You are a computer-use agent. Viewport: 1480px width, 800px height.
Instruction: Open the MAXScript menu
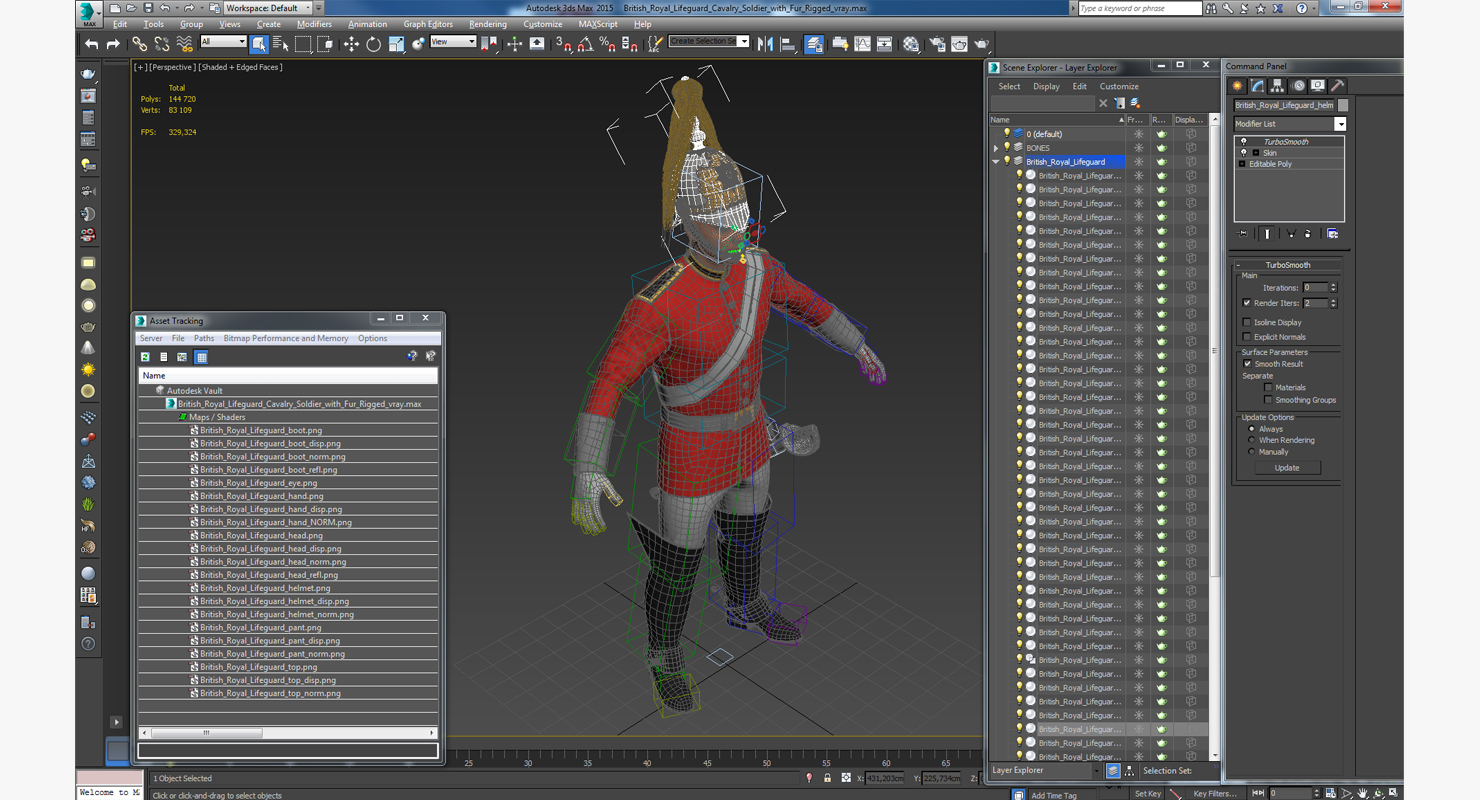598,24
